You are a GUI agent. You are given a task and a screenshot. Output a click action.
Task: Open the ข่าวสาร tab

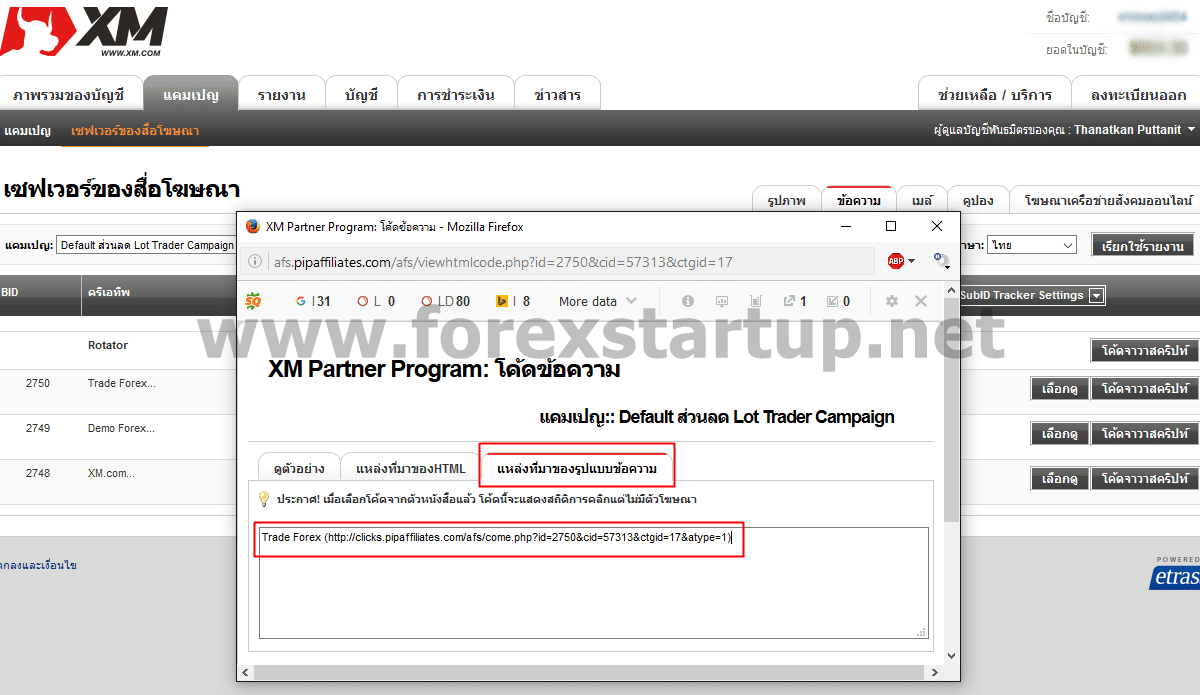click(557, 95)
